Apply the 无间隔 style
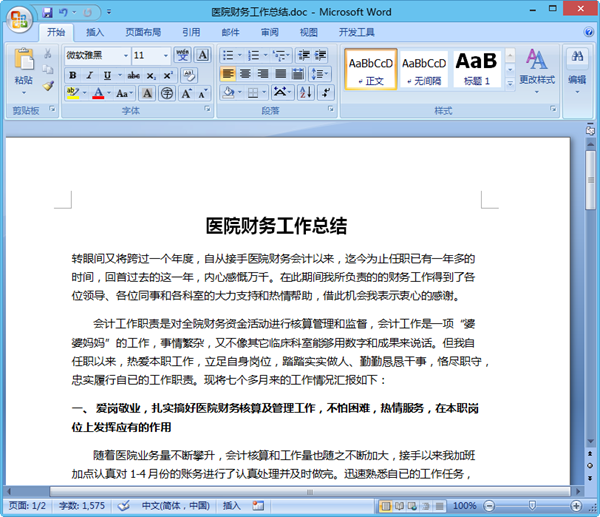The image size is (600, 517). 424,69
